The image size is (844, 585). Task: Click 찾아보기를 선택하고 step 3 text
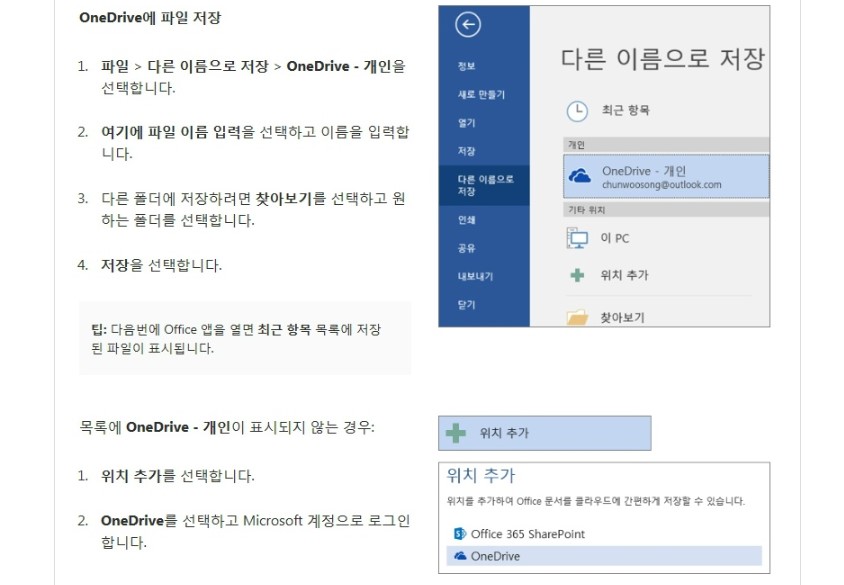(x=253, y=209)
